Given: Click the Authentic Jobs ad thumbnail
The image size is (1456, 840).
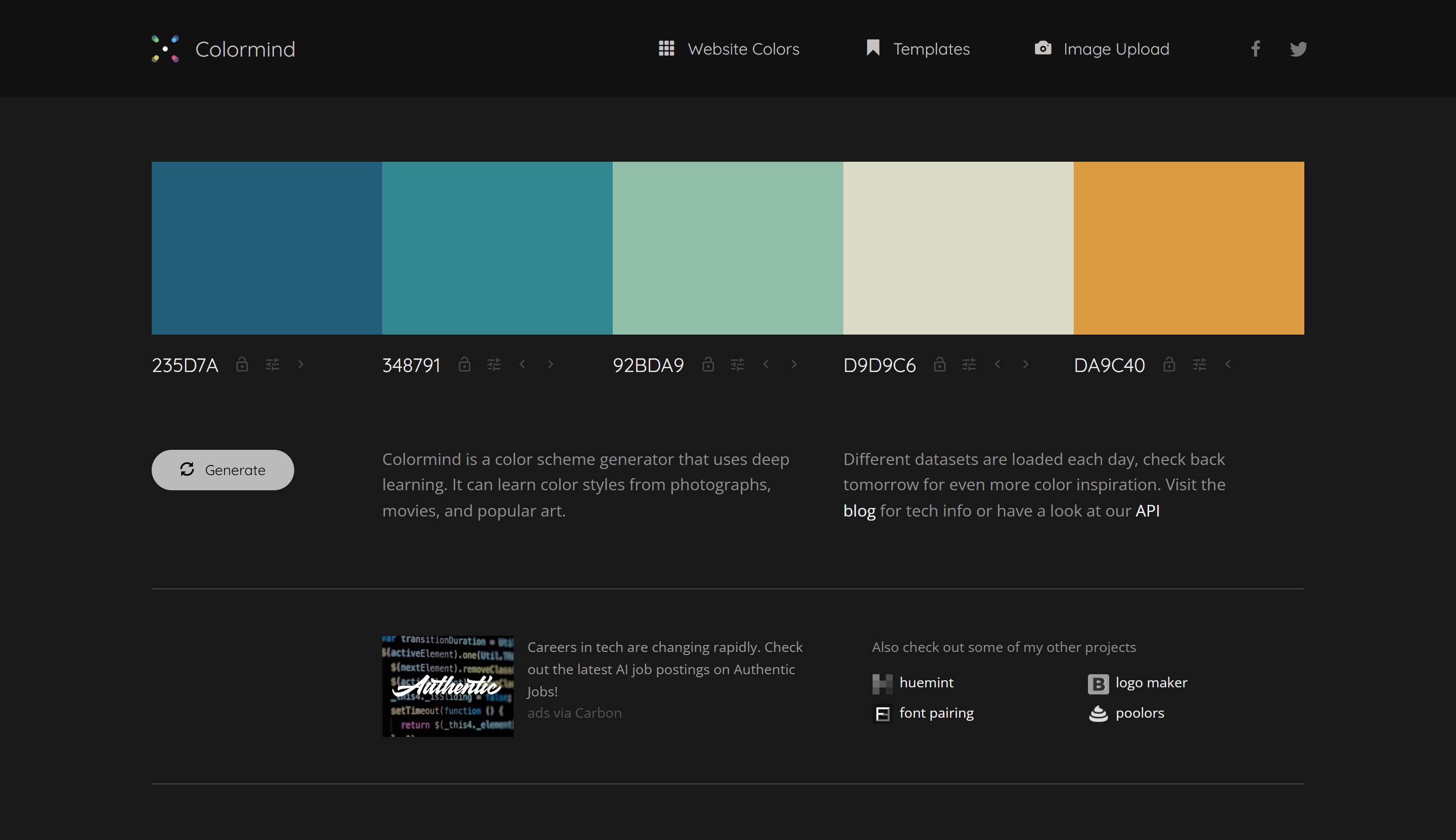Looking at the screenshot, I should [x=447, y=686].
